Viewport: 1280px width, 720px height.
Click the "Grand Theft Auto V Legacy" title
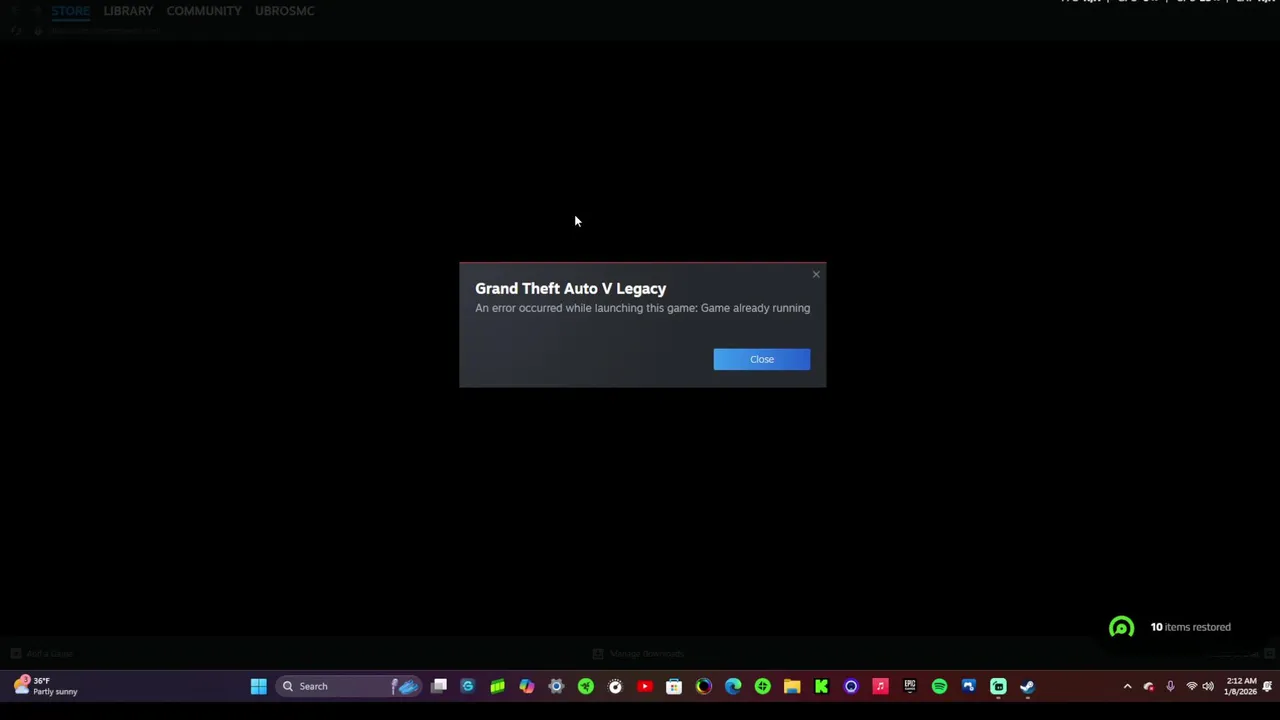(570, 288)
